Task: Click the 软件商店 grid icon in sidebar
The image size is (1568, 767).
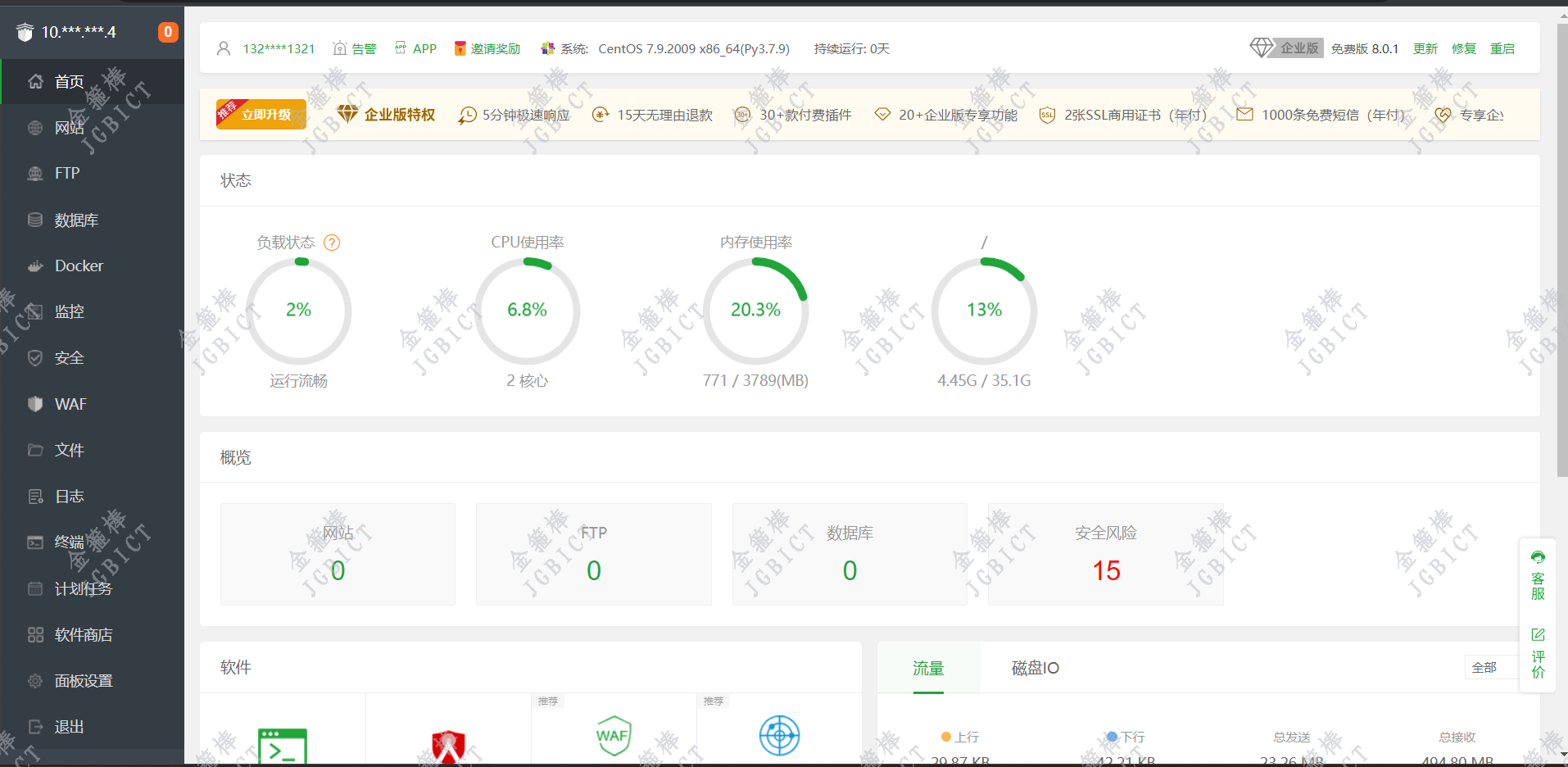Action: (35, 634)
